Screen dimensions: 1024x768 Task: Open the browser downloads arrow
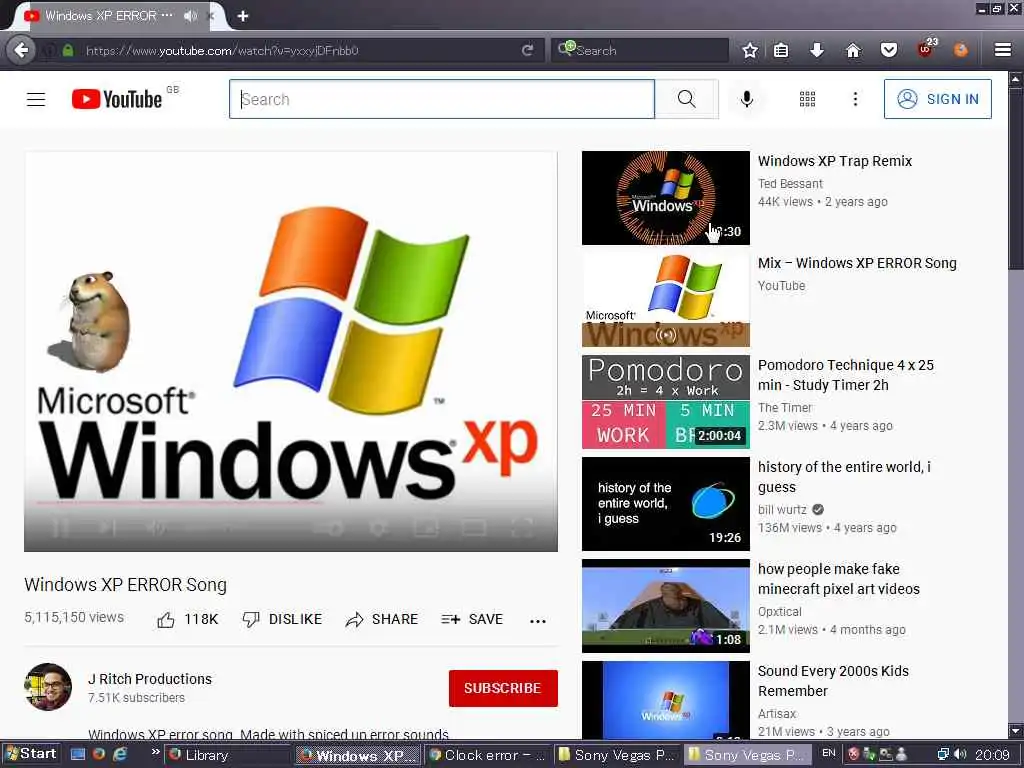tap(817, 50)
